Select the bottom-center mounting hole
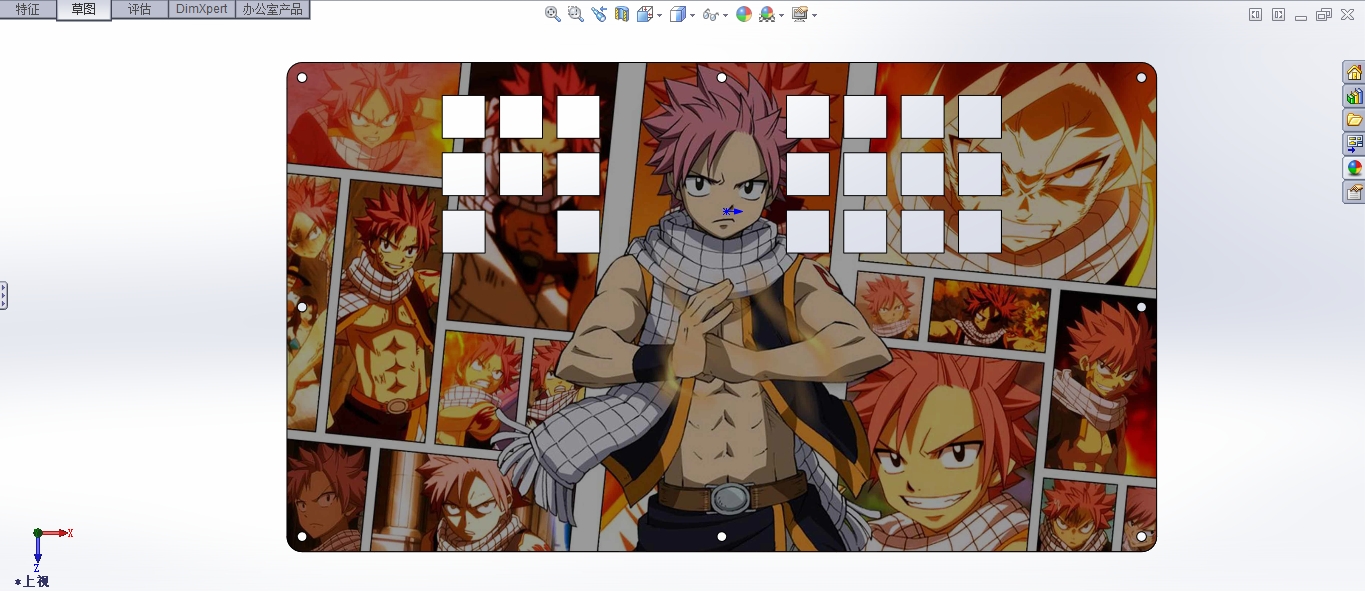The height and width of the screenshot is (591, 1365). 722,537
